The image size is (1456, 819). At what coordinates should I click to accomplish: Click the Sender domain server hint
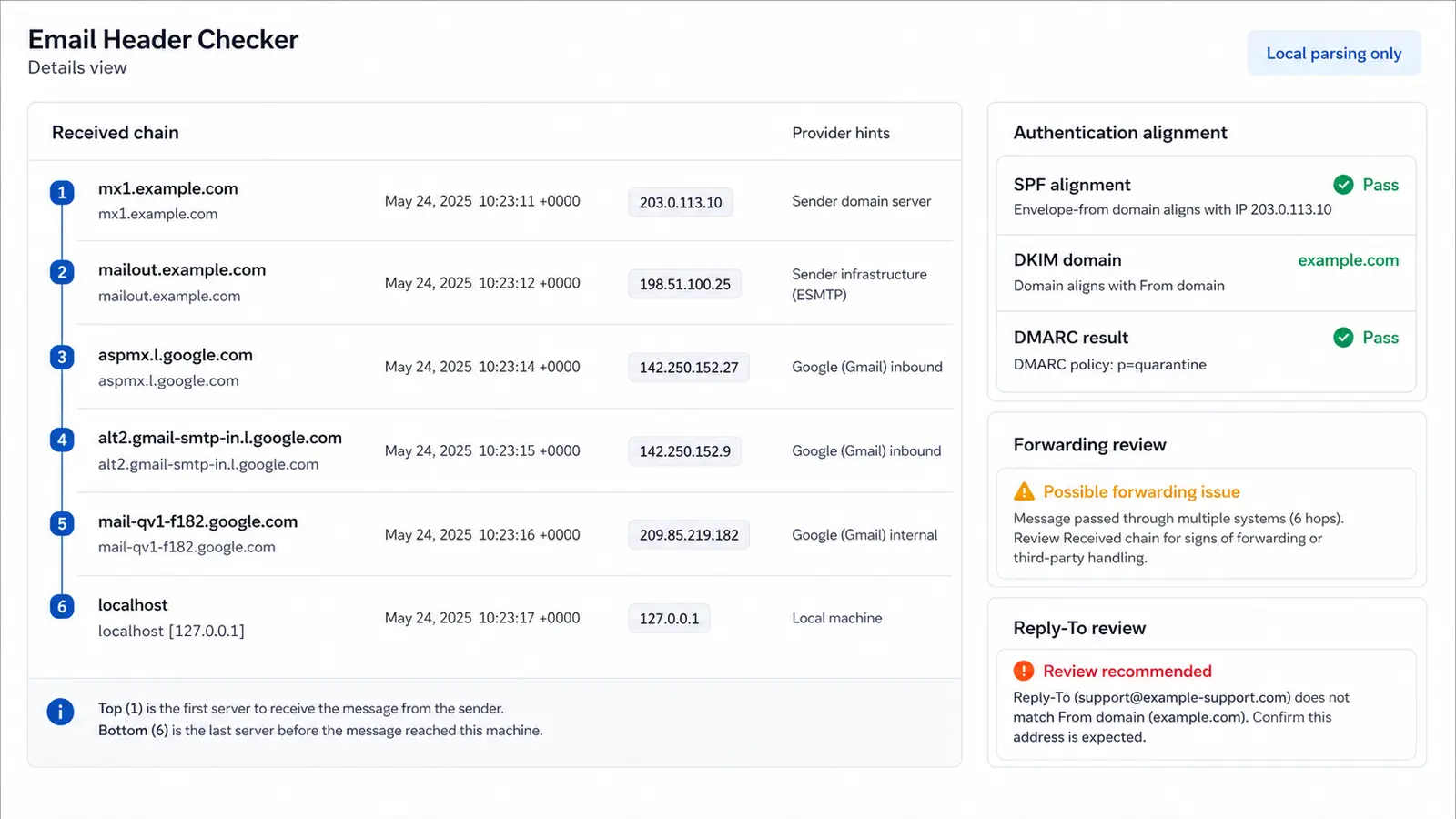862,201
